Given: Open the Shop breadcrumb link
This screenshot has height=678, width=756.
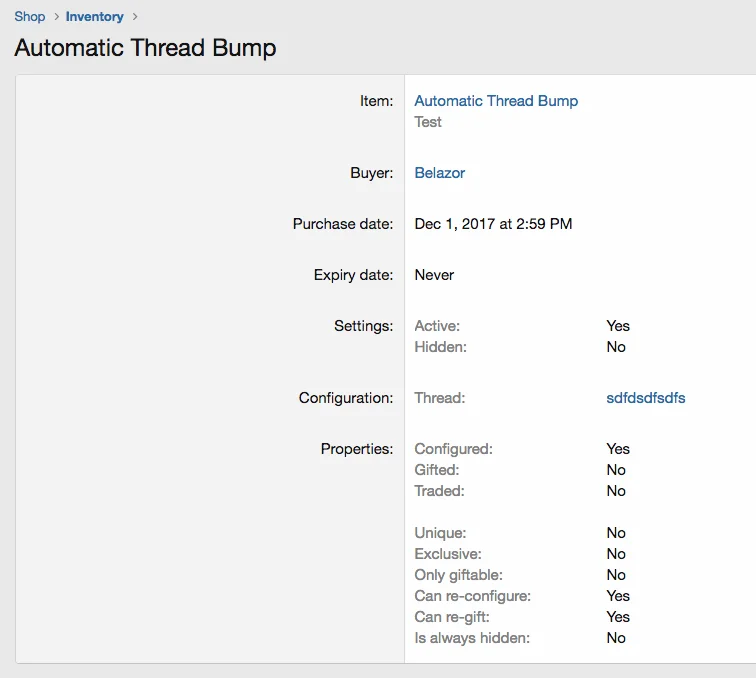Looking at the screenshot, I should pos(30,16).
